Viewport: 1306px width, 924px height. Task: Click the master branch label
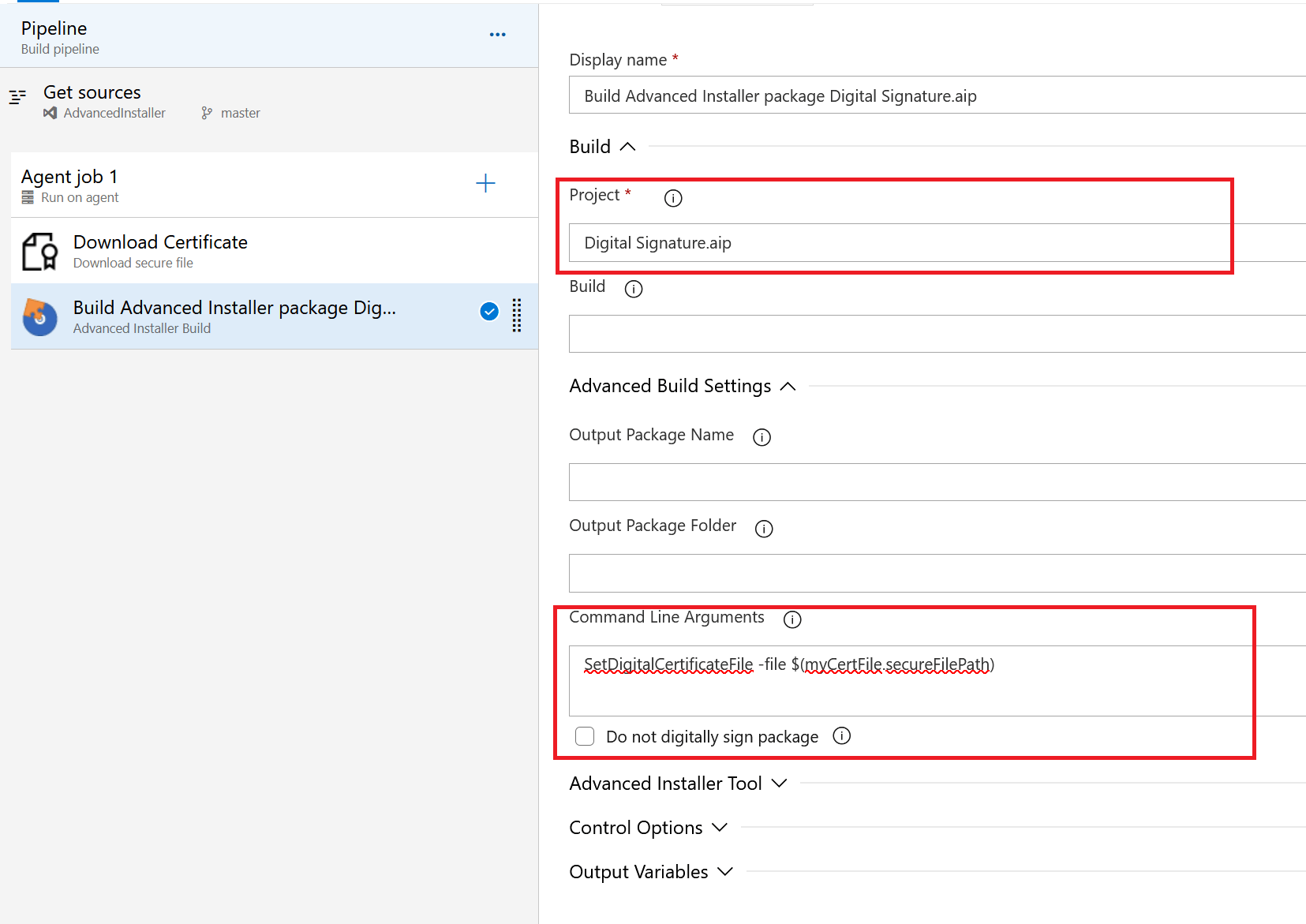click(x=241, y=113)
